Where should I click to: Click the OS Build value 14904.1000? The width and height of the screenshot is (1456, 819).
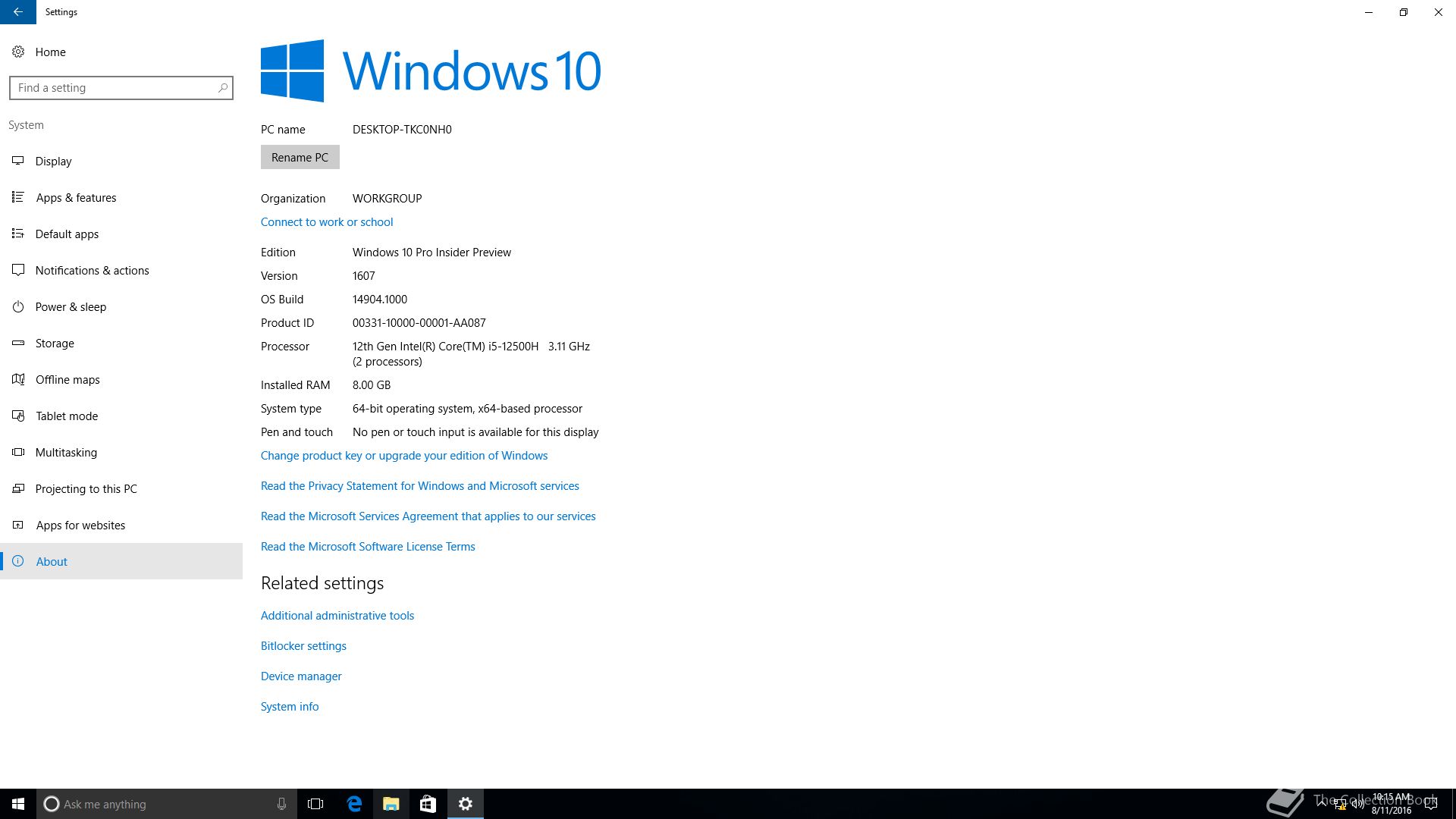[x=380, y=300]
